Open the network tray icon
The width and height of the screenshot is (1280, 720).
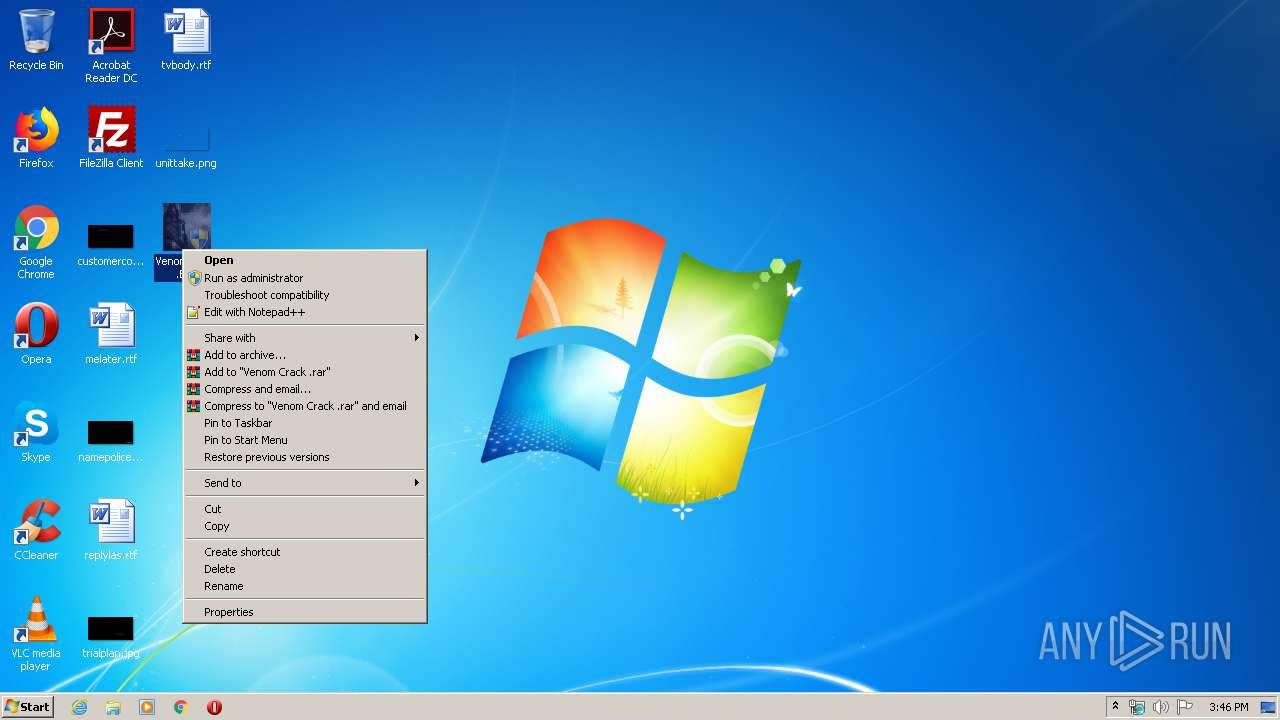click(1137, 707)
